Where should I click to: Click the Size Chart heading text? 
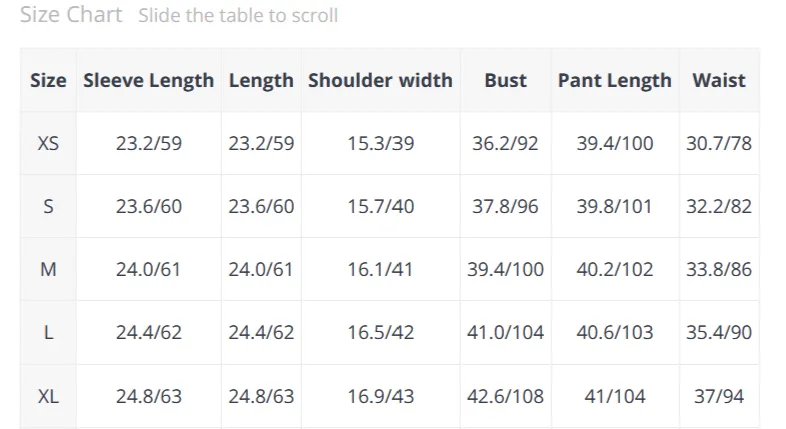tap(71, 15)
